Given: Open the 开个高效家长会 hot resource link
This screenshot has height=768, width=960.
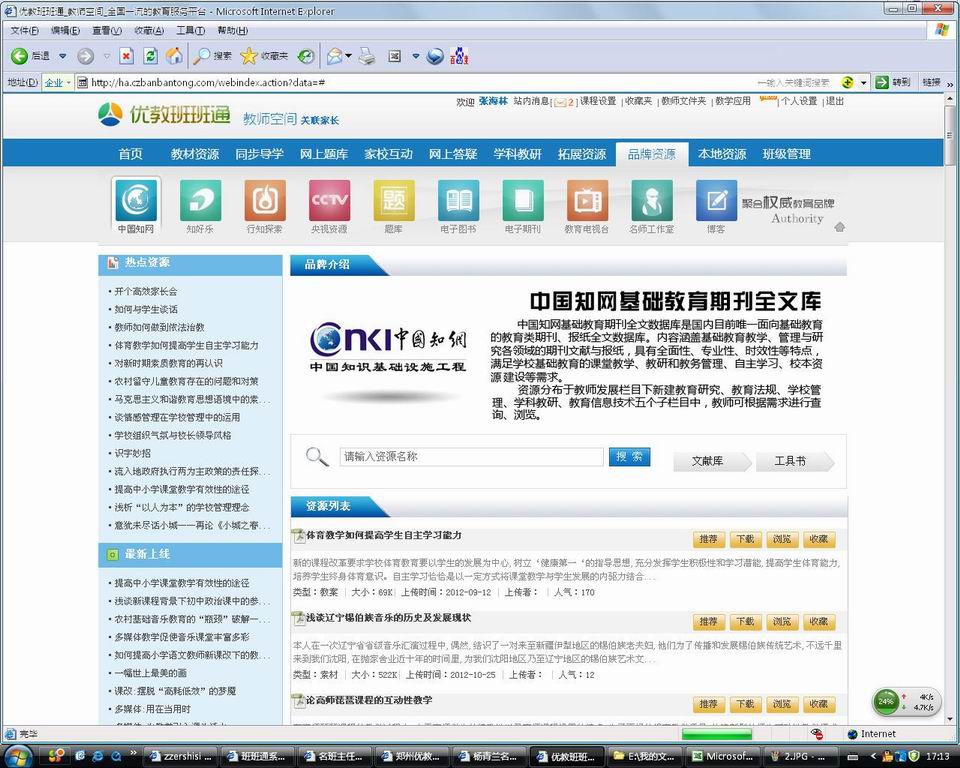Looking at the screenshot, I should pyautogui.click(x=146, y=291).
